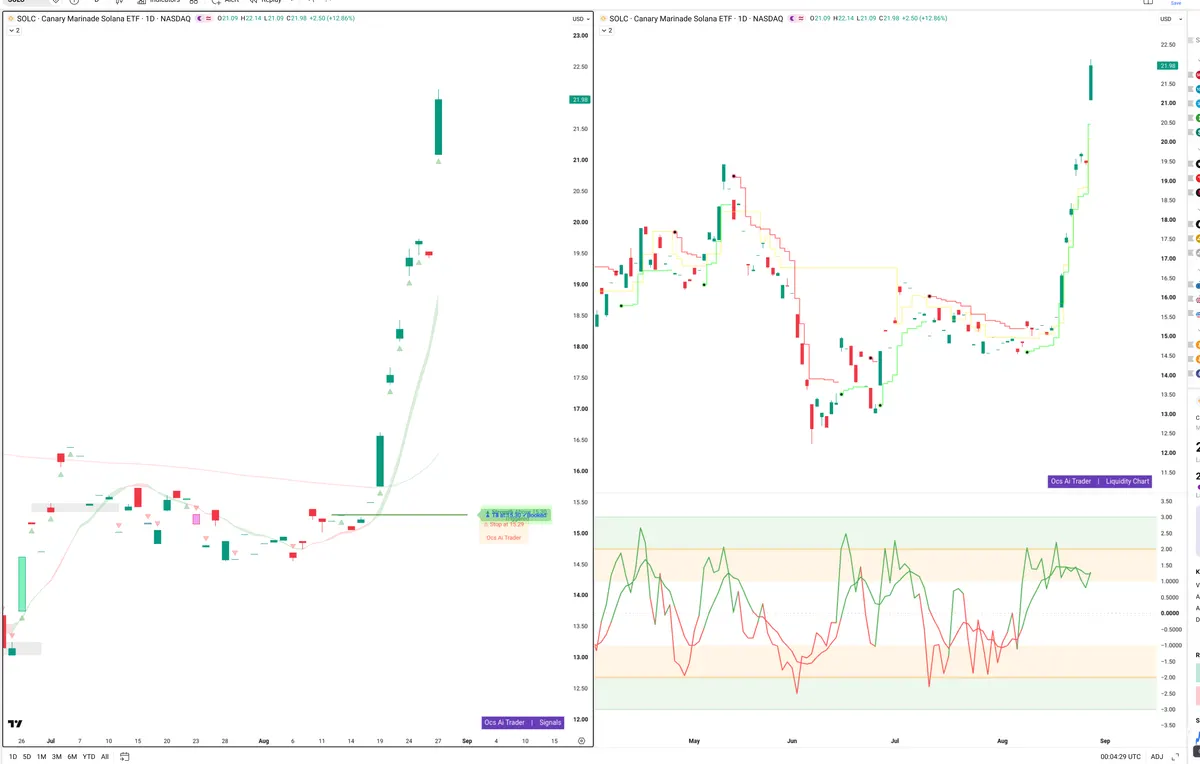Click the 00:04:29 UTC timezone button
This screenshot has width=1200, height=764.
[1119, 757]
